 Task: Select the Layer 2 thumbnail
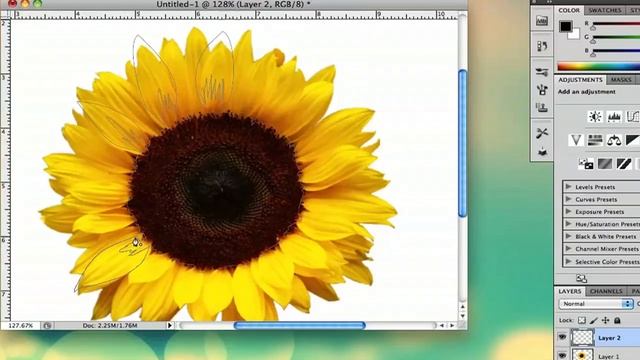pyautogui.click(x=582, y=338)
